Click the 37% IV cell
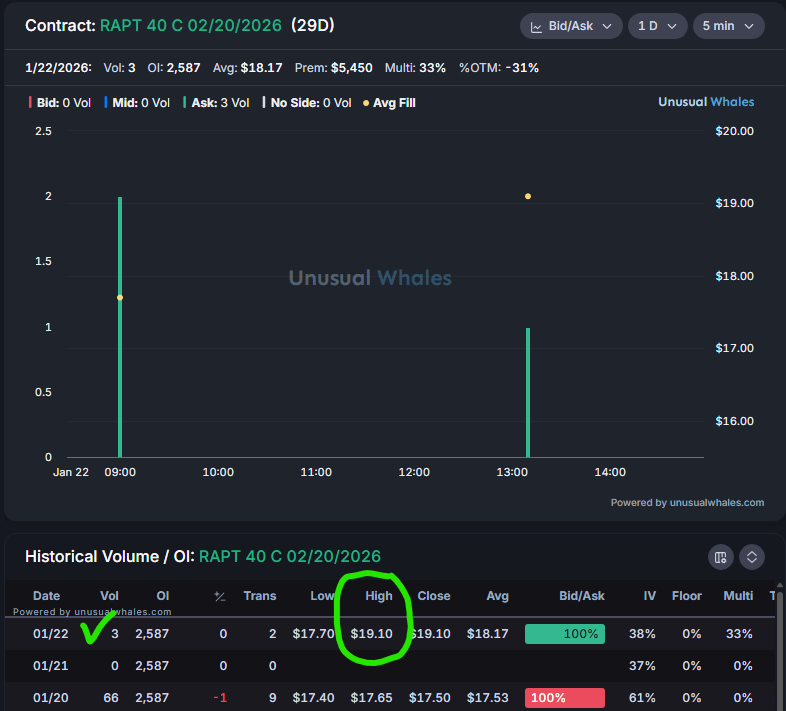Viewport: 786px width, 711px height. coord(642,666)
